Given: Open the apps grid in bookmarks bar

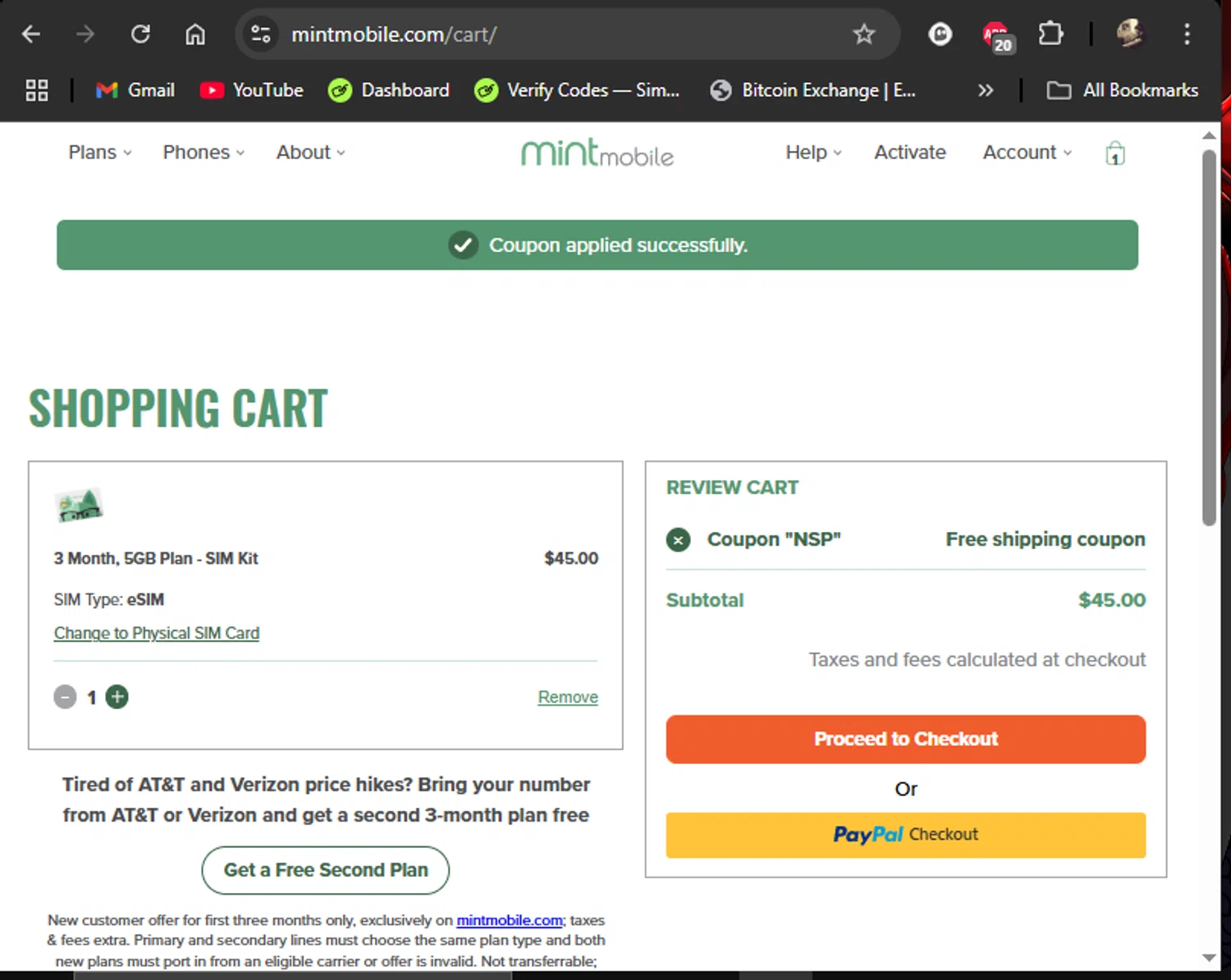Looking at the screenshot, I should click(x=37, y=90).
